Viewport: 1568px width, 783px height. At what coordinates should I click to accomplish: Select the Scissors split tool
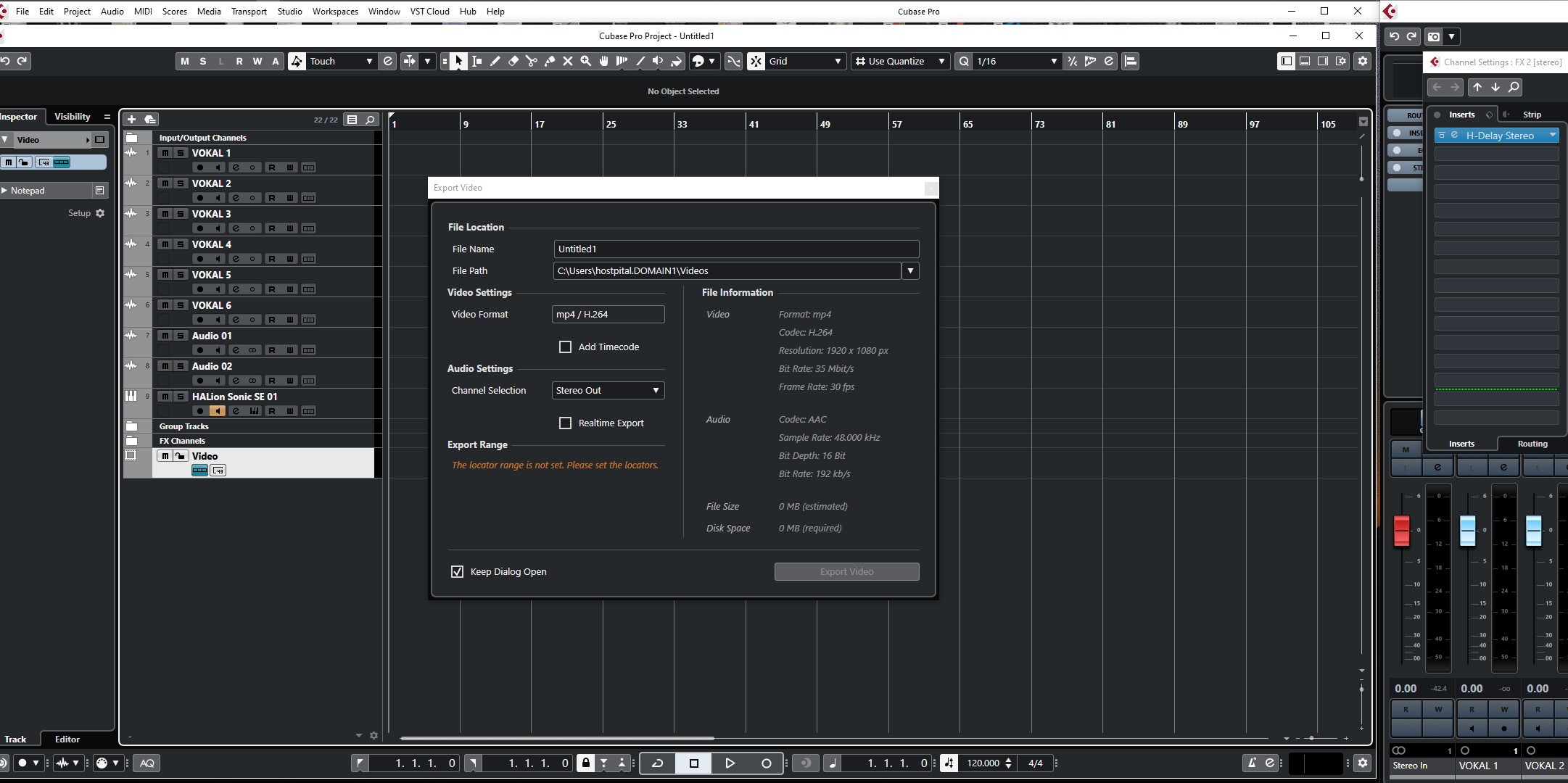[531, 62]
